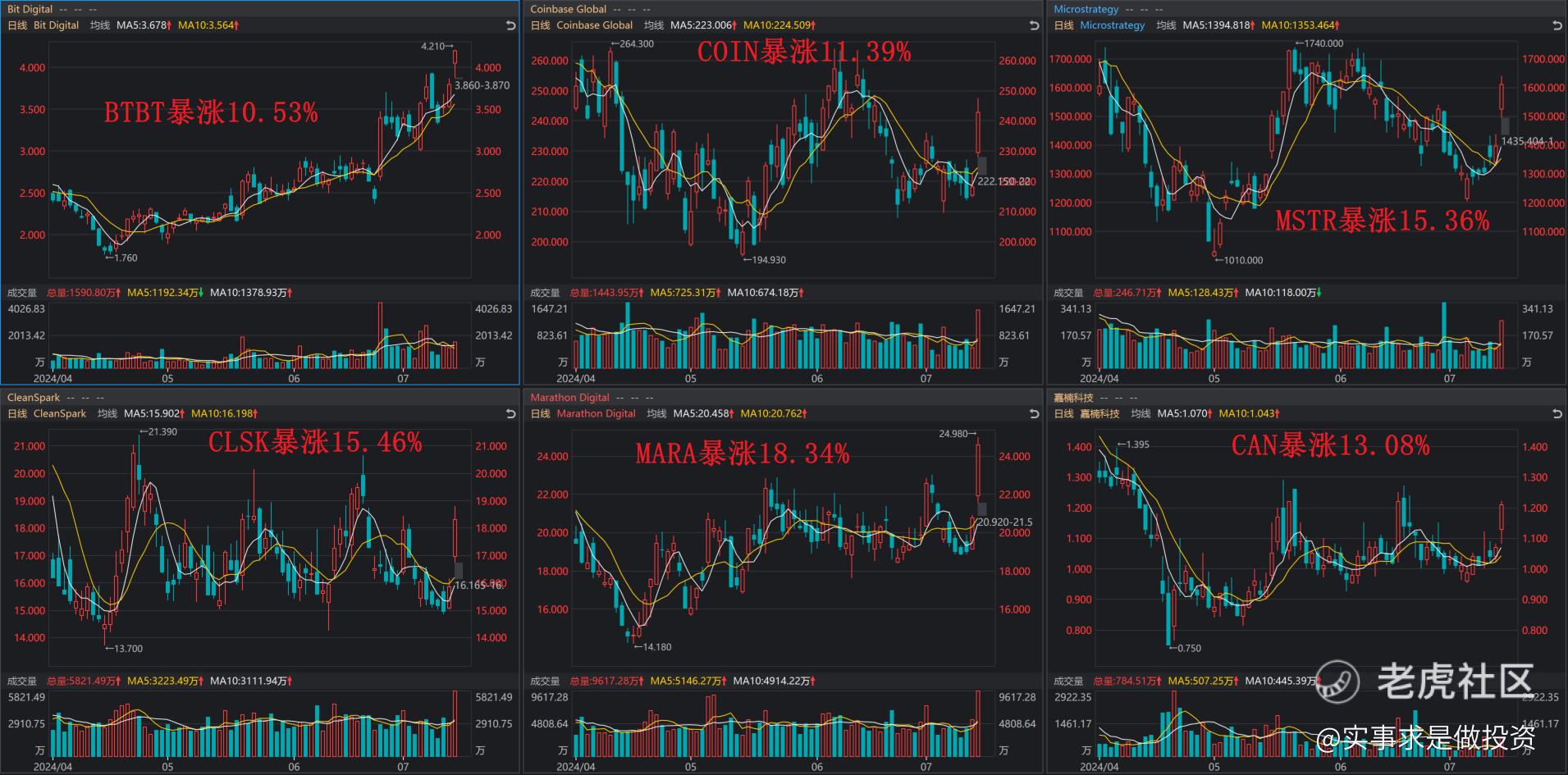This screenshot has height=775, width=1568.
Task: Click the MA10:4914.22万 volume average
Action: (x=775, y=682)
